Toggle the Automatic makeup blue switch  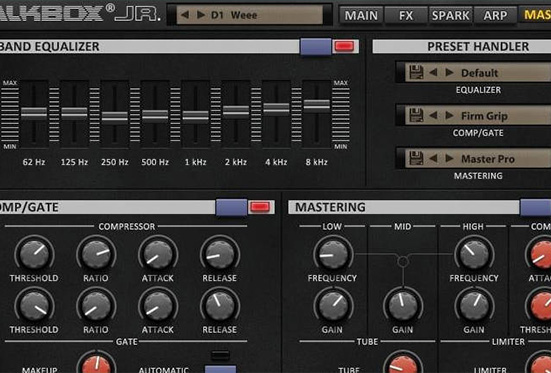[220, 369]
